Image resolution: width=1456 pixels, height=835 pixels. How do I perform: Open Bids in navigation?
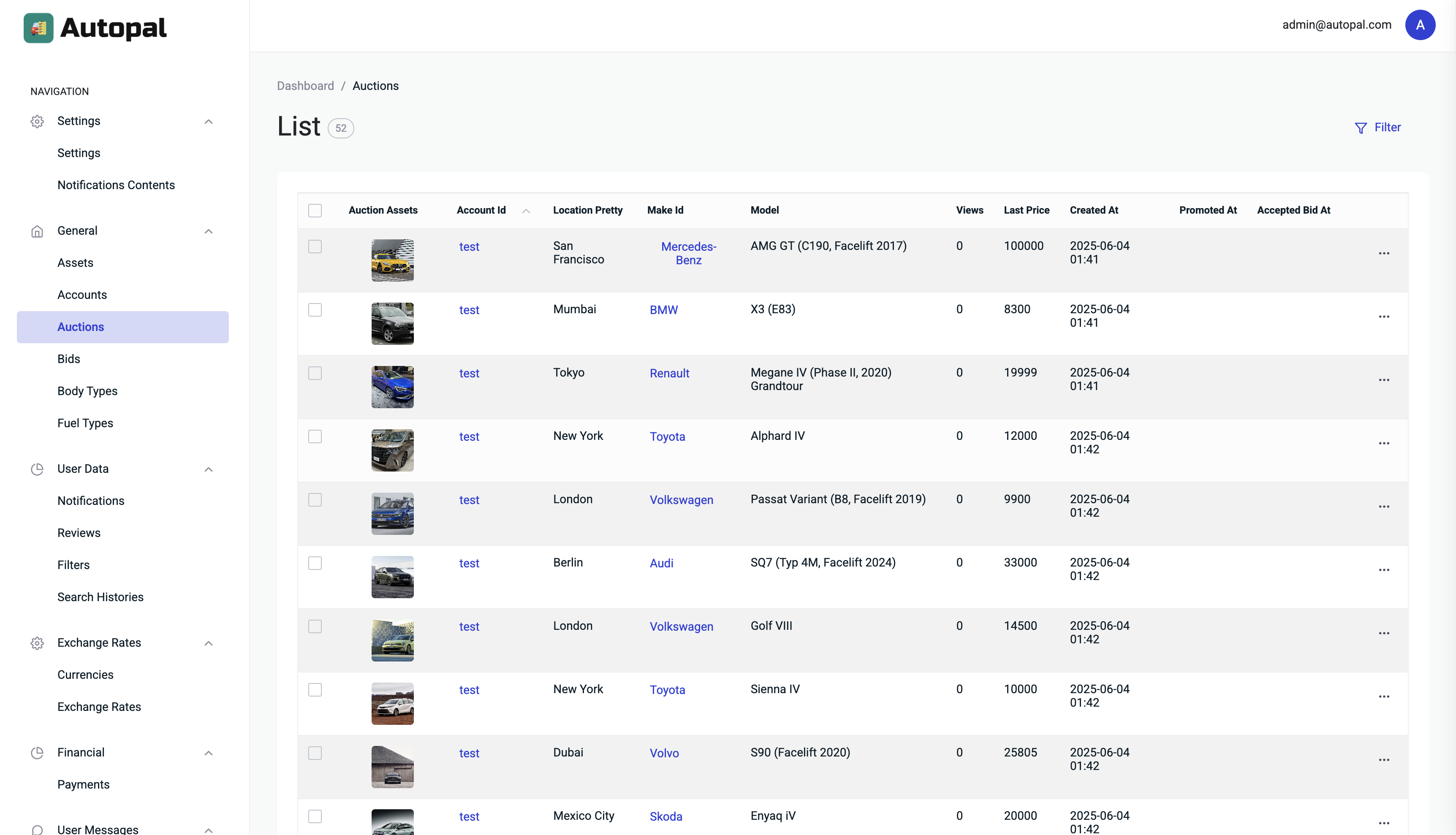(x=69, y=359)
